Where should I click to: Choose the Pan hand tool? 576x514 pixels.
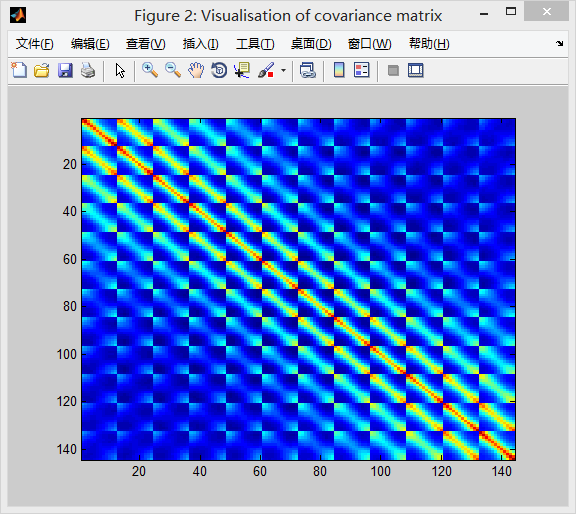pyautogui.click(x=196, y=70)
